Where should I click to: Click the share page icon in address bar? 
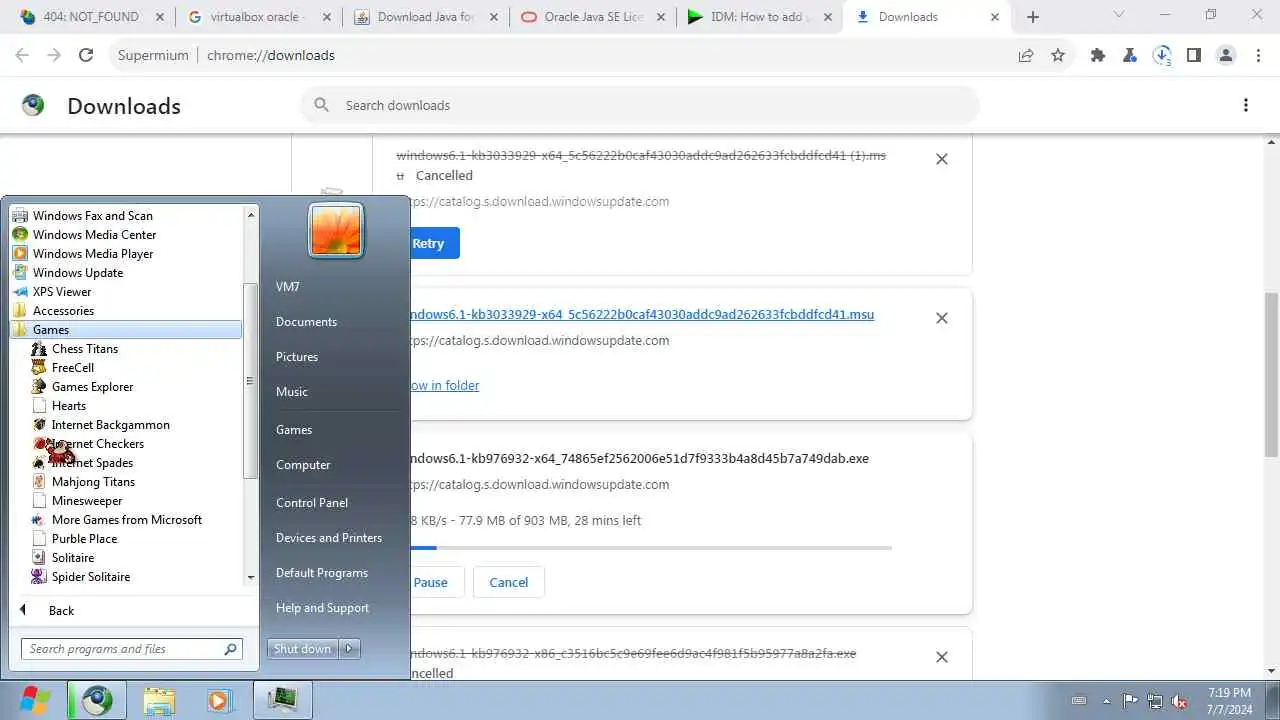(1026, 55)
